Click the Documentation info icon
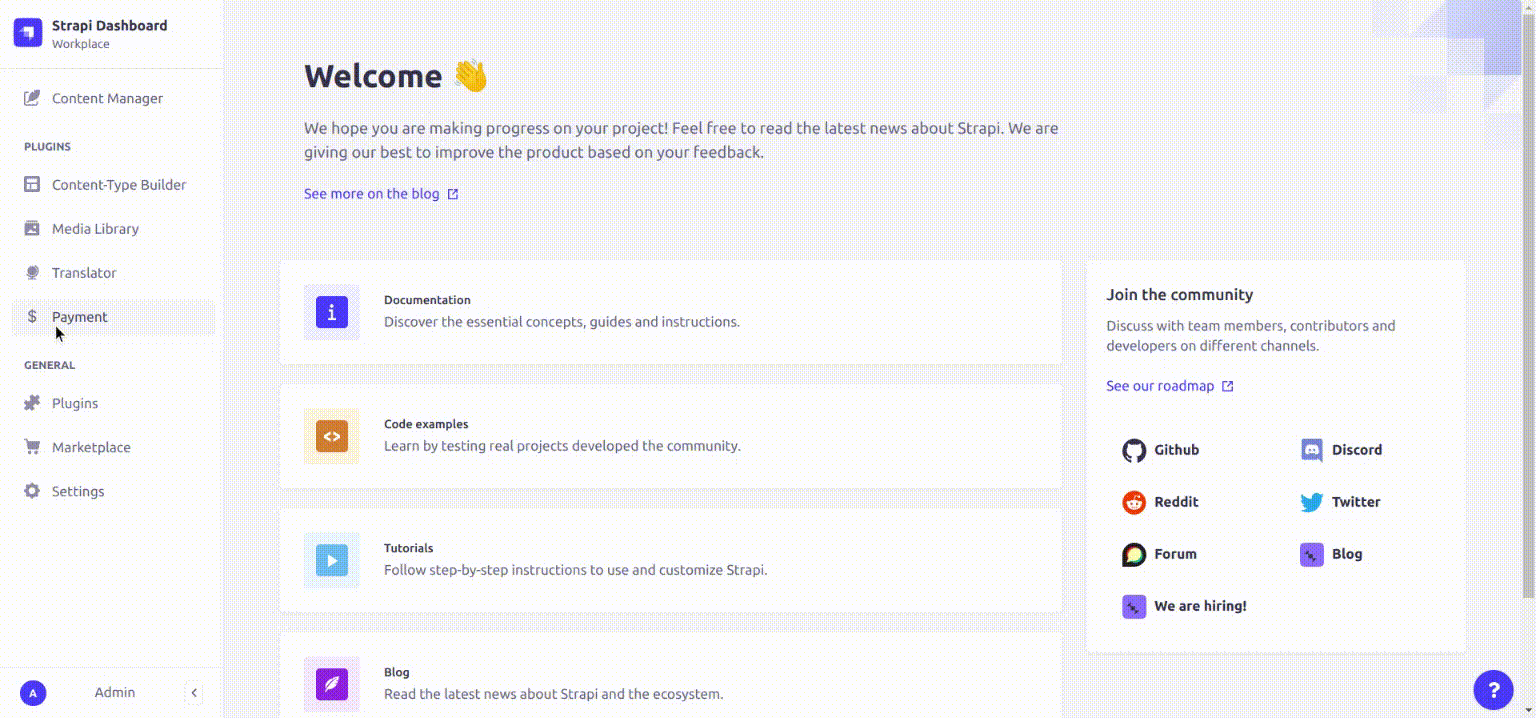Screen dimensions: 1536x718 coord(332,312)
